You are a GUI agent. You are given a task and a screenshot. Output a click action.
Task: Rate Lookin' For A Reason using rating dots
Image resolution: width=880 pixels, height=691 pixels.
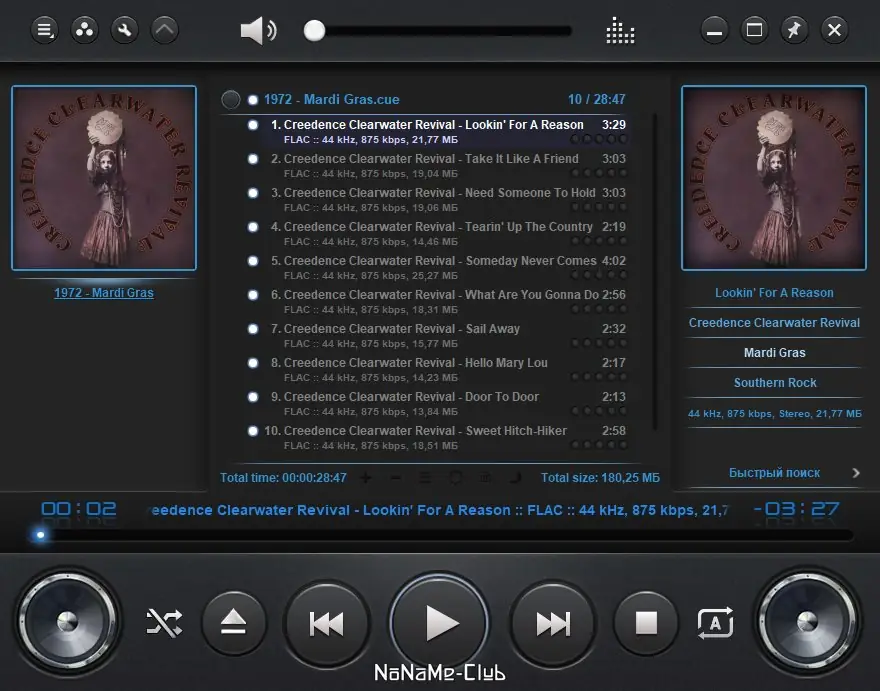[599, 139]
